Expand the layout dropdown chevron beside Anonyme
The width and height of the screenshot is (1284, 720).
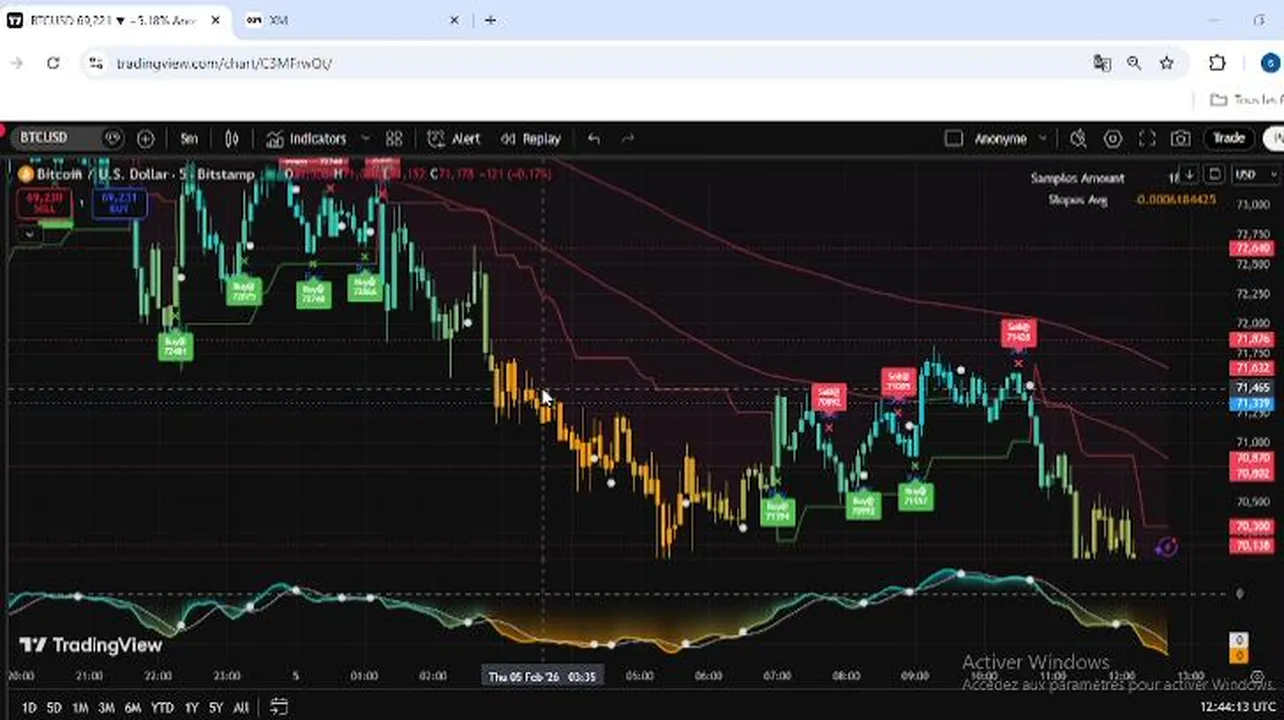point(1043,139)
